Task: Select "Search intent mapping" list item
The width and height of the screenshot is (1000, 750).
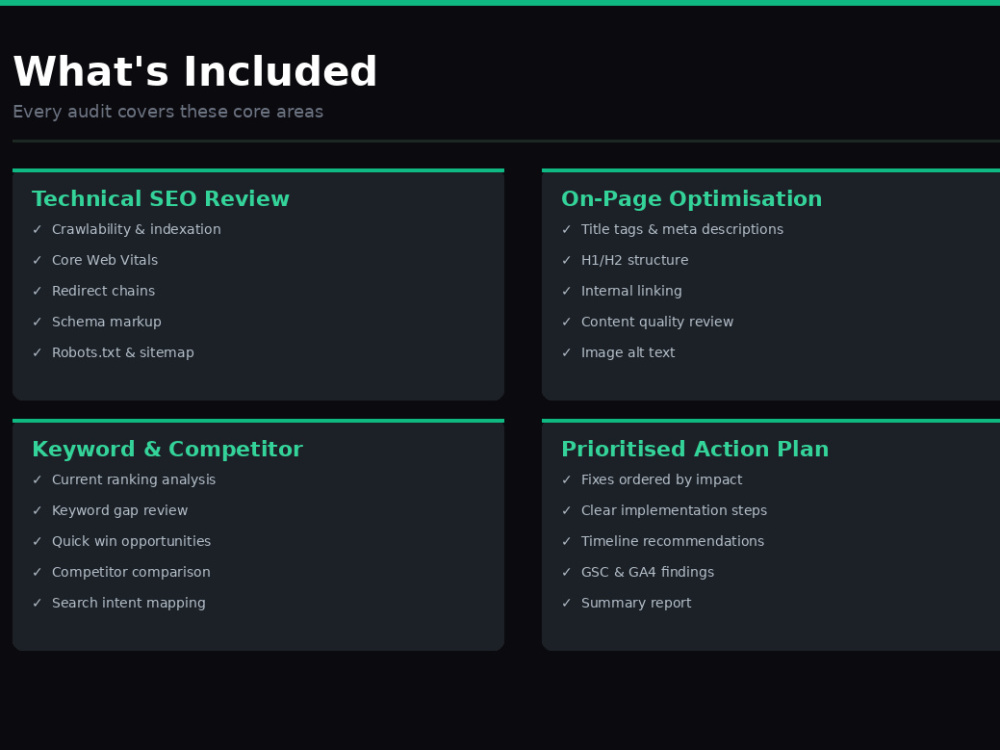Action: tap(129, 603)
